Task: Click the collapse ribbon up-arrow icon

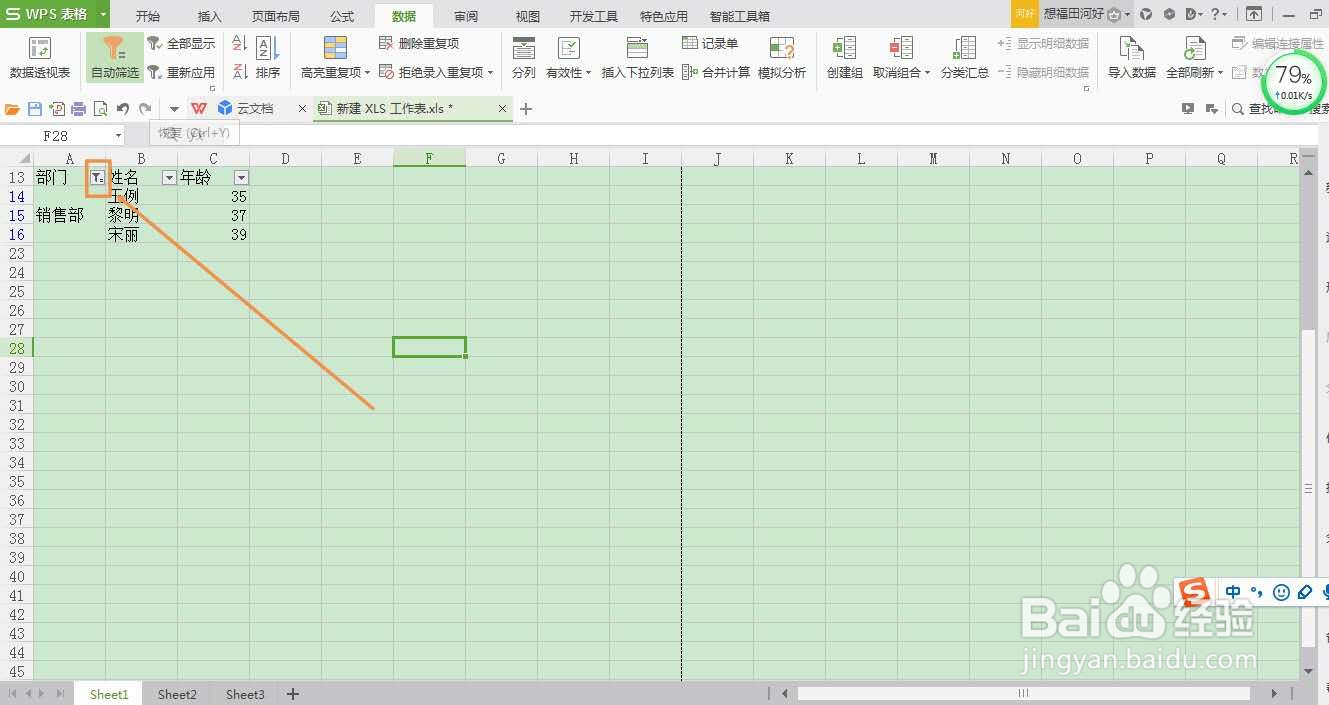Action: (x=1253, y=14)
